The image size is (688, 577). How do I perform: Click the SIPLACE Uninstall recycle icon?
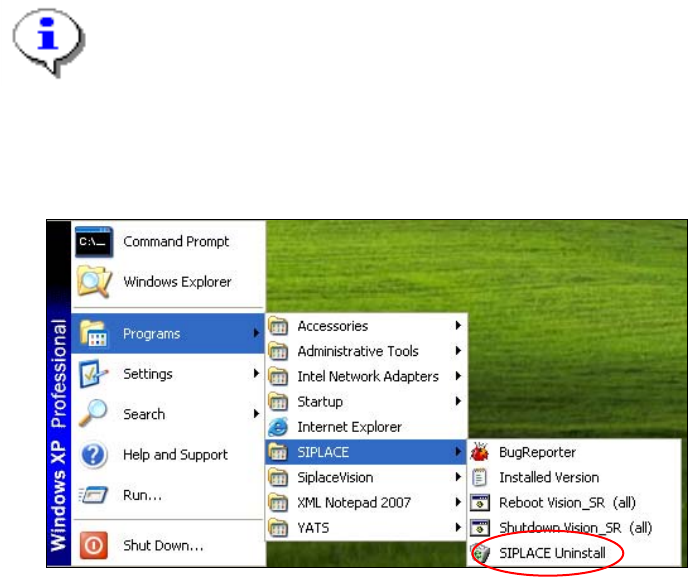480,553
